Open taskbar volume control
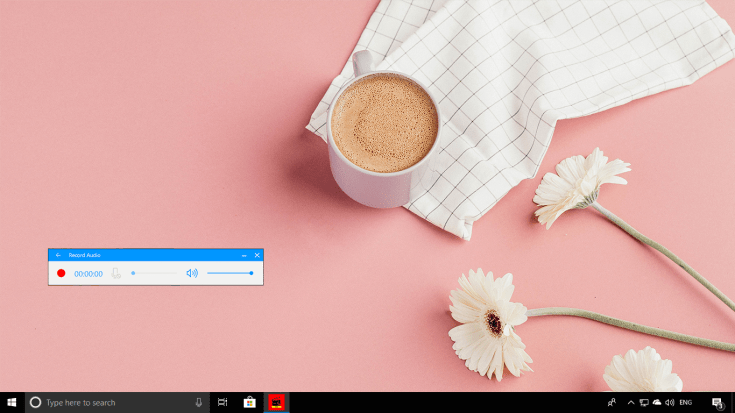735x413 pixels. [669, 402]
